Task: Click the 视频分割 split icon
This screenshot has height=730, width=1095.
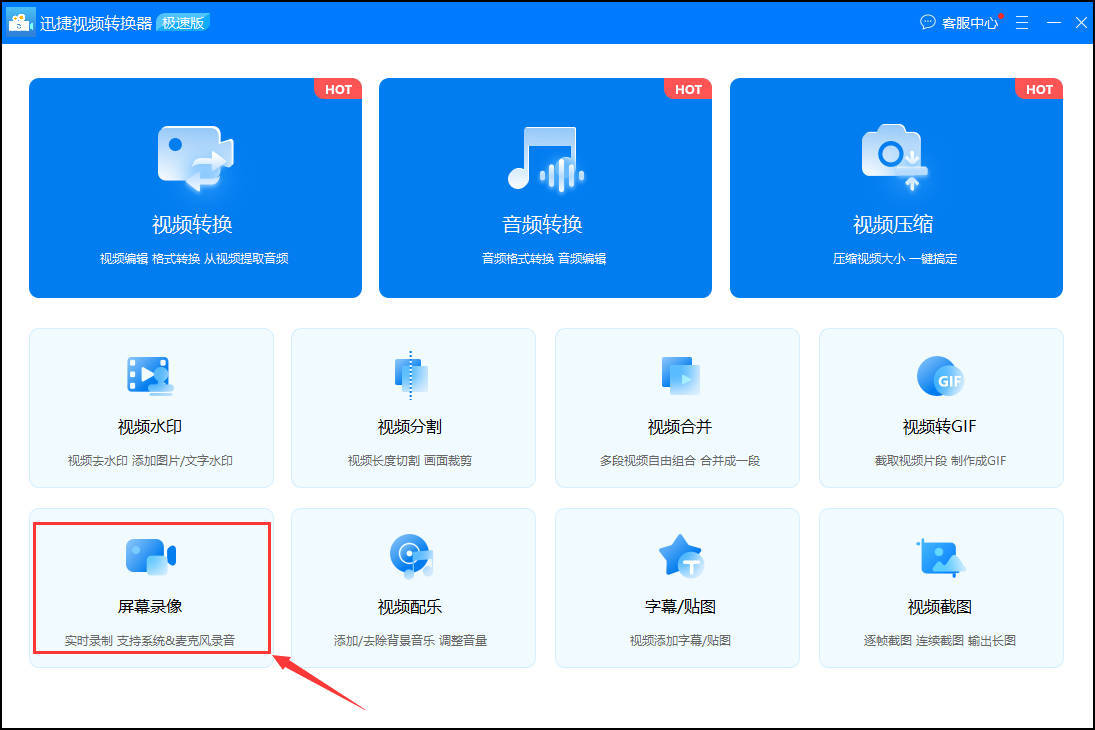Action: click(x=411, y=375)
